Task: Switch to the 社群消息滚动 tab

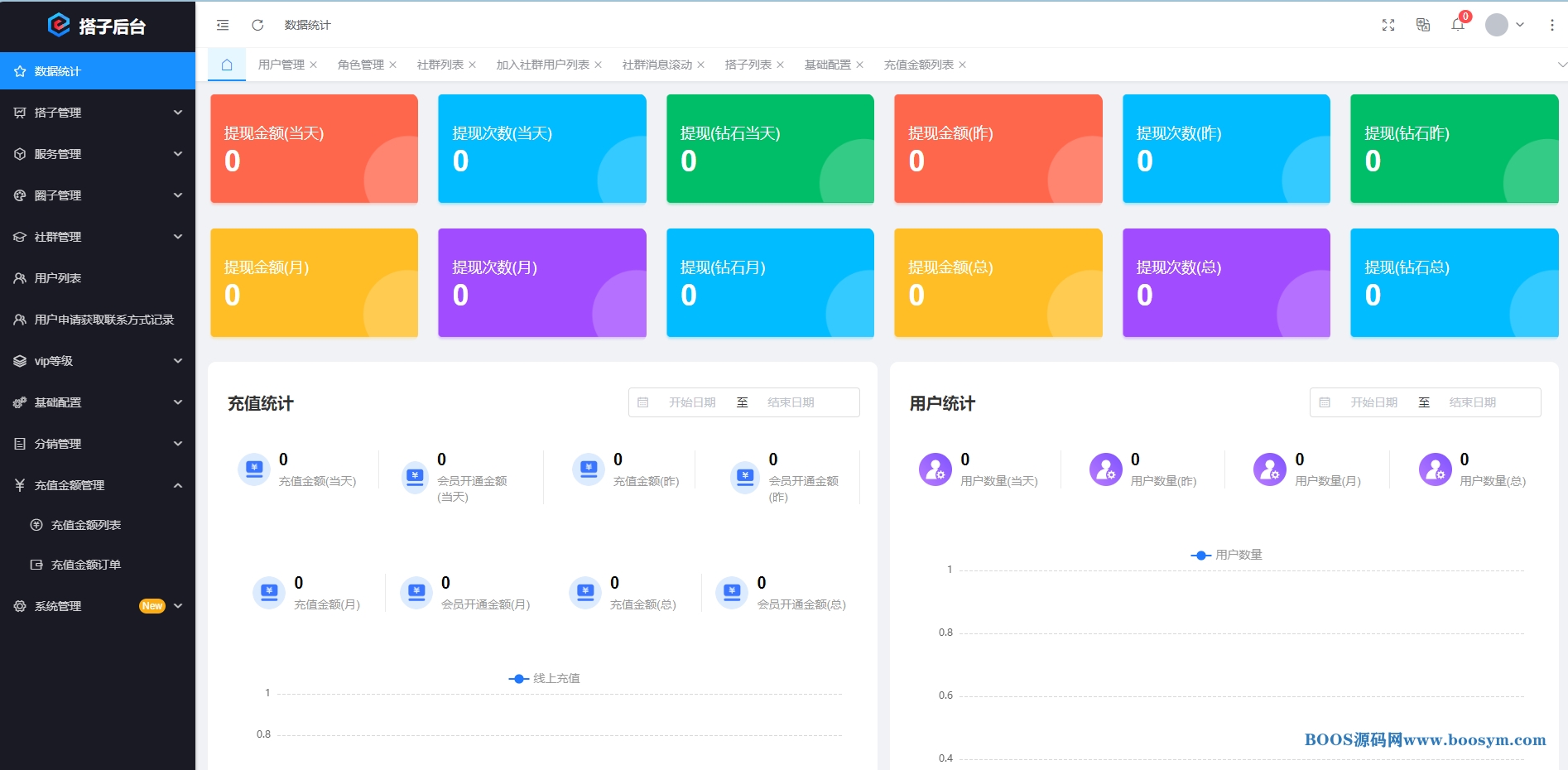Action: coord(657,65)
